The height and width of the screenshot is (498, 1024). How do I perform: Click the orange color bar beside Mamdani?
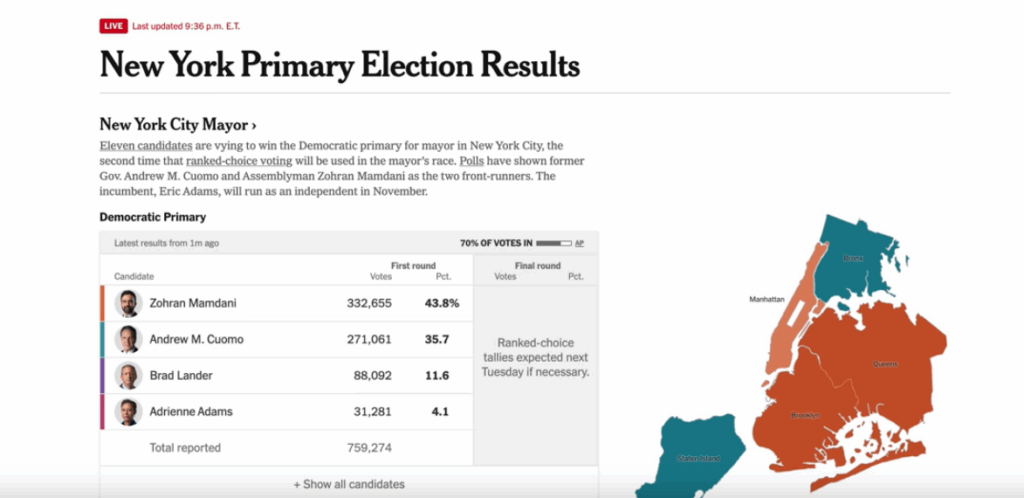[102, 303]
